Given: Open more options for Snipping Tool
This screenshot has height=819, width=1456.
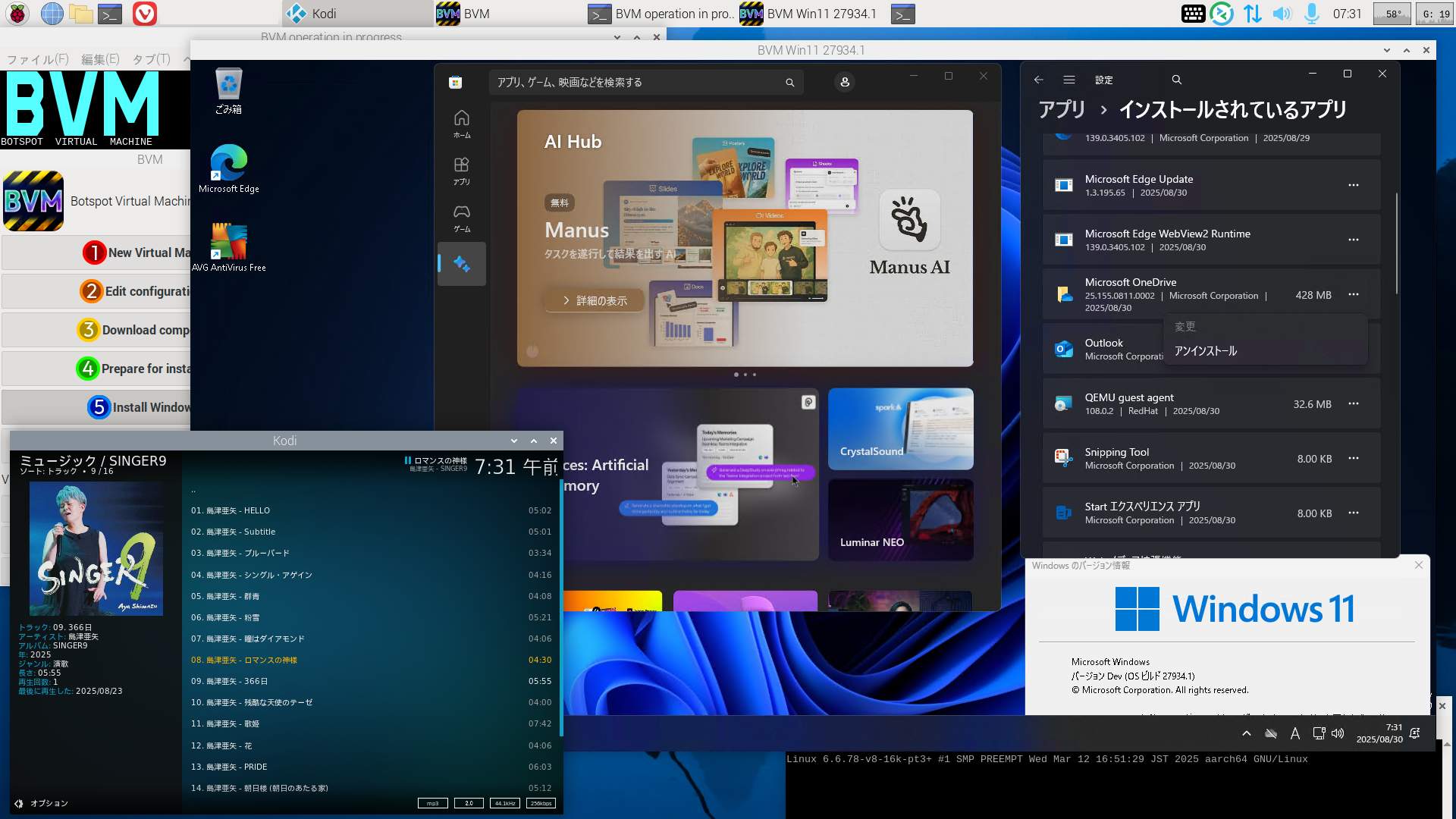Looking at the screenshot, I should (x=1354, y=458).
